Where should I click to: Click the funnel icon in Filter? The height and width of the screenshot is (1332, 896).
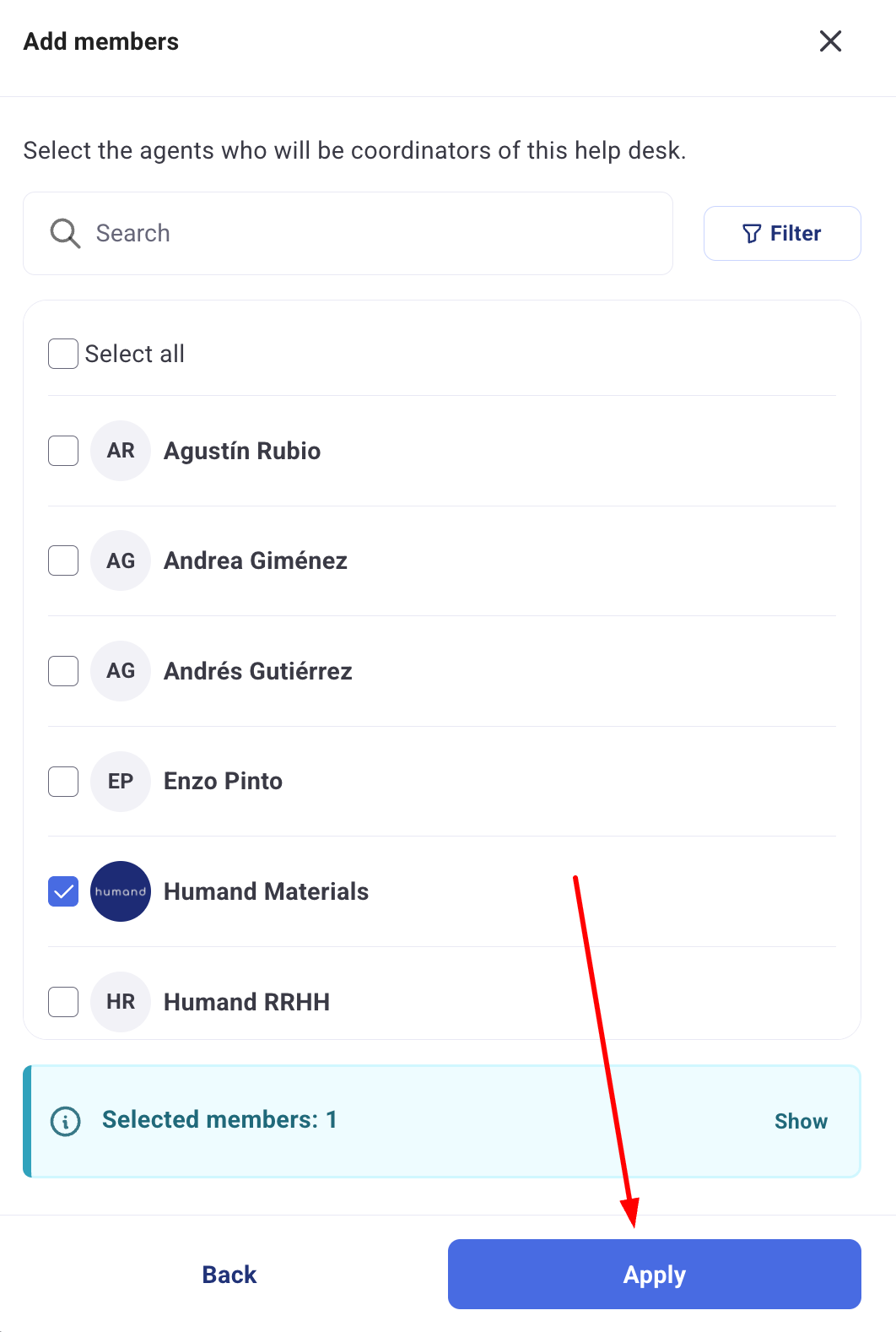point(752,234)
